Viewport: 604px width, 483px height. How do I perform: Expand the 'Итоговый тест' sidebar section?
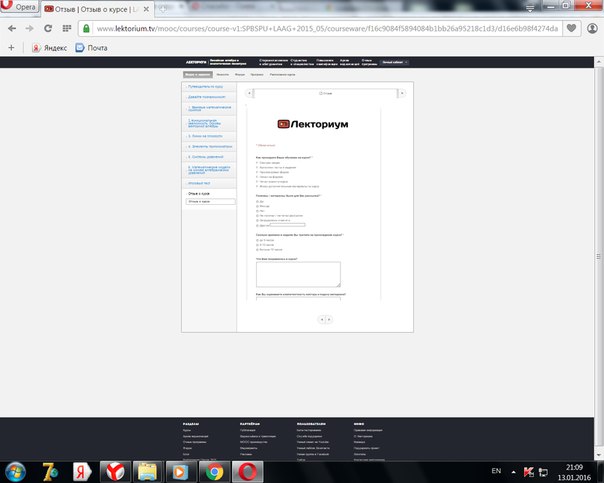pos(209,183)
